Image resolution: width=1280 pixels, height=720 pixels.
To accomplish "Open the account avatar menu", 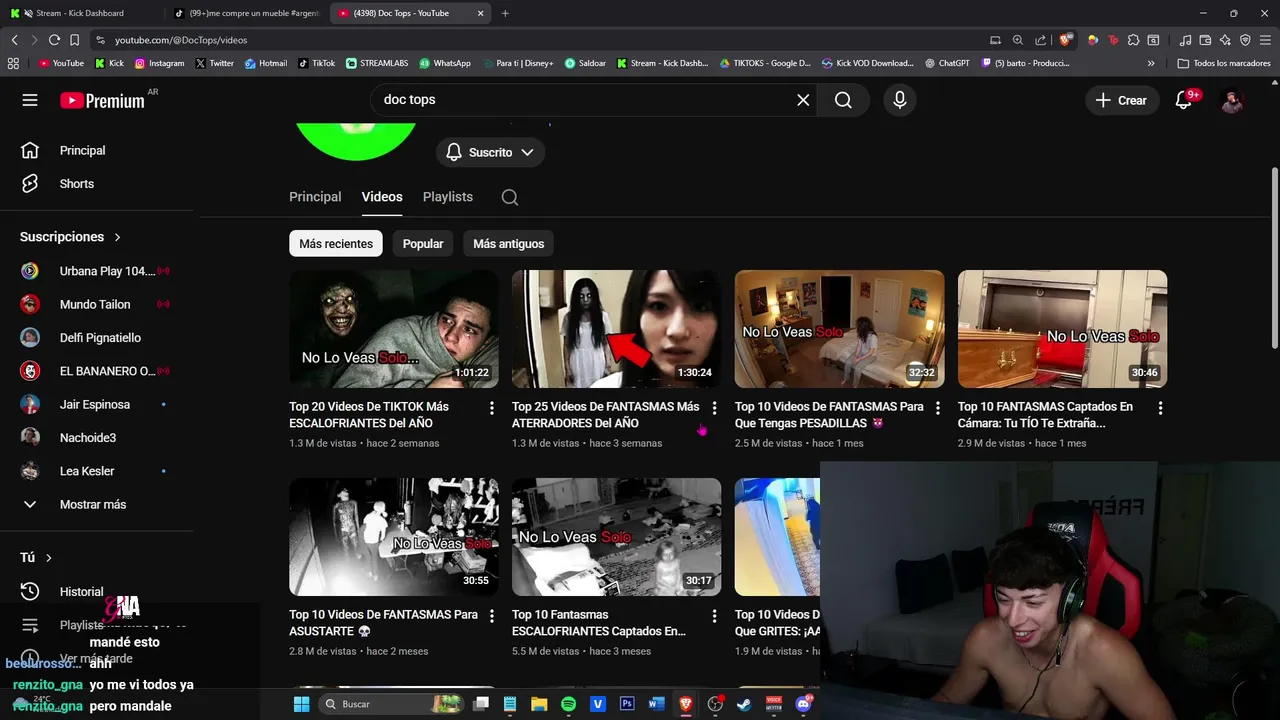I will pos(1232,100).
